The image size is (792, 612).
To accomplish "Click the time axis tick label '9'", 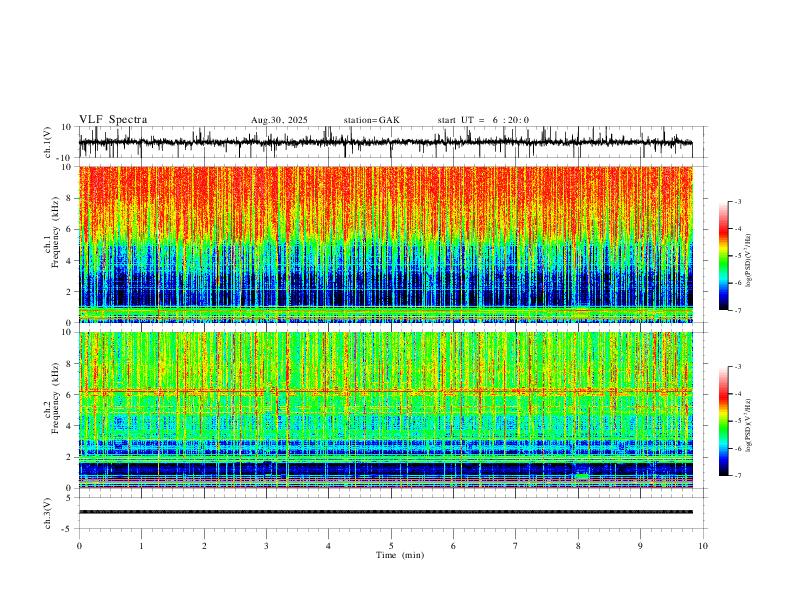I will [x=640, y=546].
